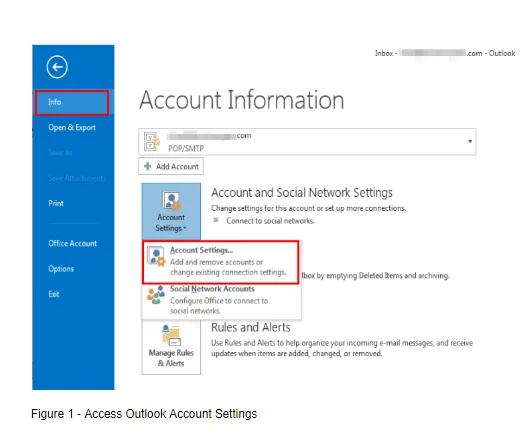Click the greyed-out Save As item
522x432 pixels.
60,153
